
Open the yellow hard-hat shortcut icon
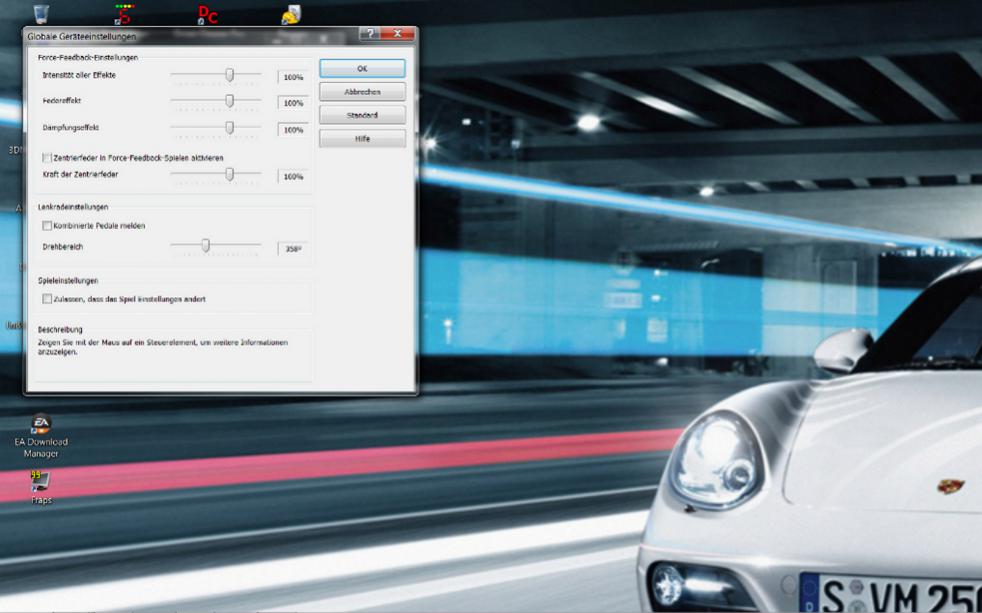[291, 14]
